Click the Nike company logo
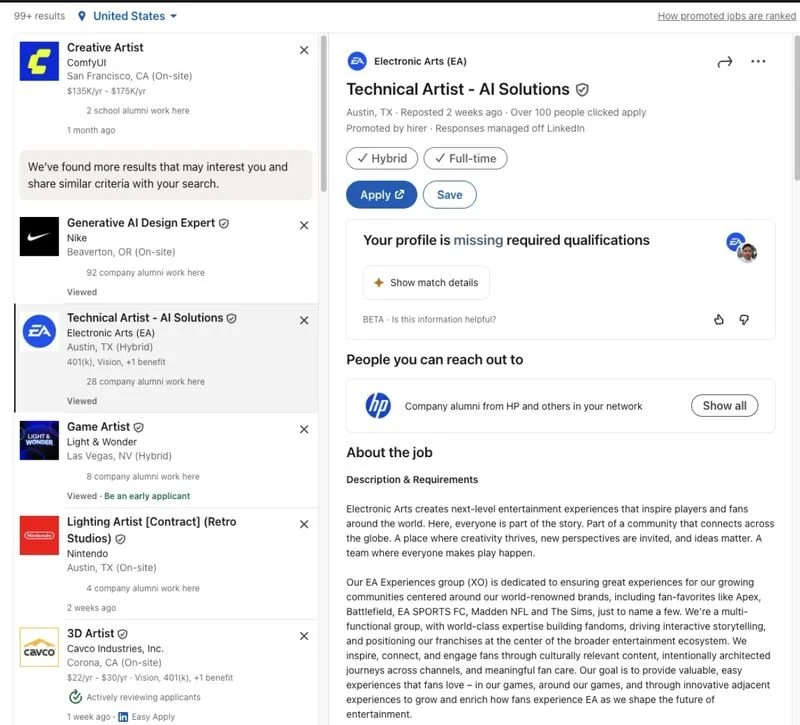800x725 pixels. click(x=39, y=236)
